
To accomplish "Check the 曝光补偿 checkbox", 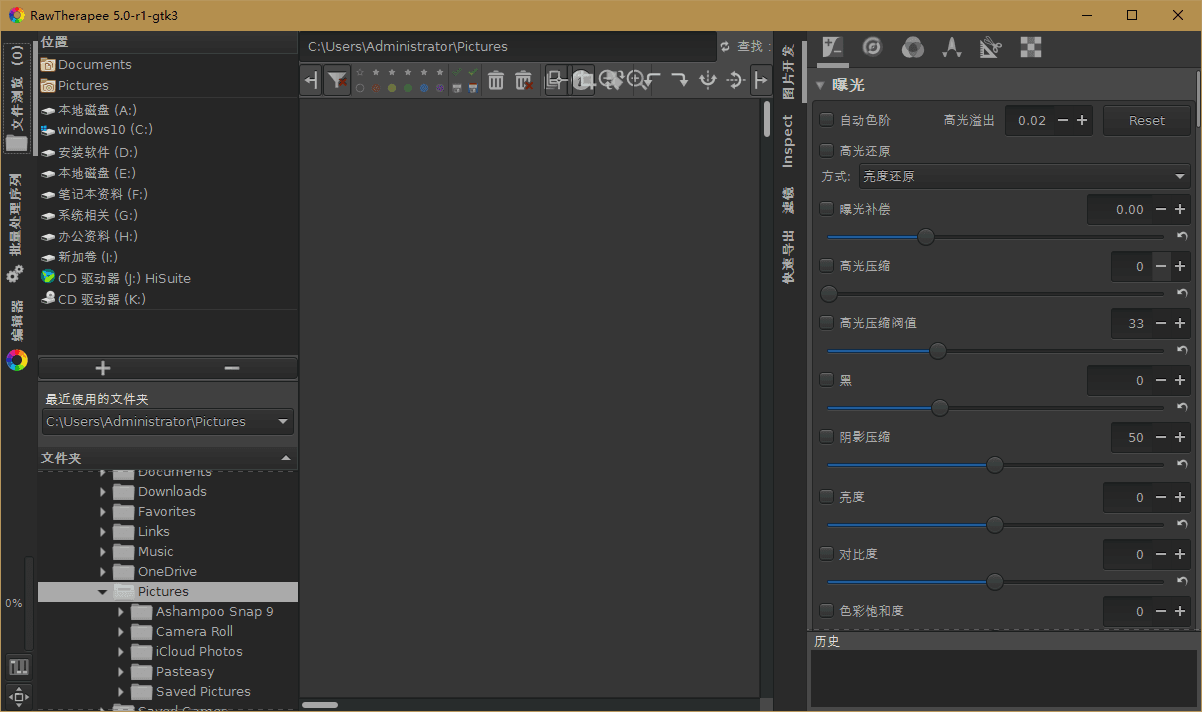I will [x=827, y=209].
